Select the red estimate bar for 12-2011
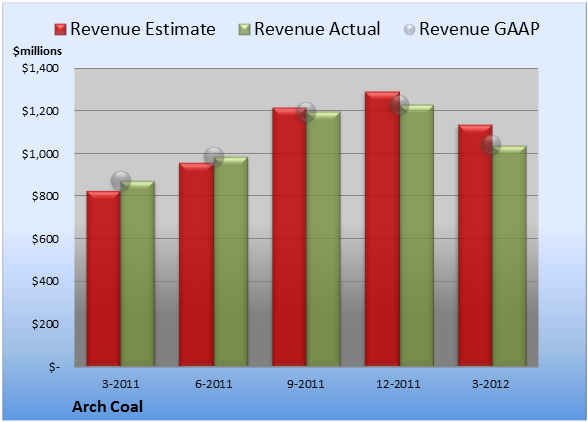 coord(382,229)
